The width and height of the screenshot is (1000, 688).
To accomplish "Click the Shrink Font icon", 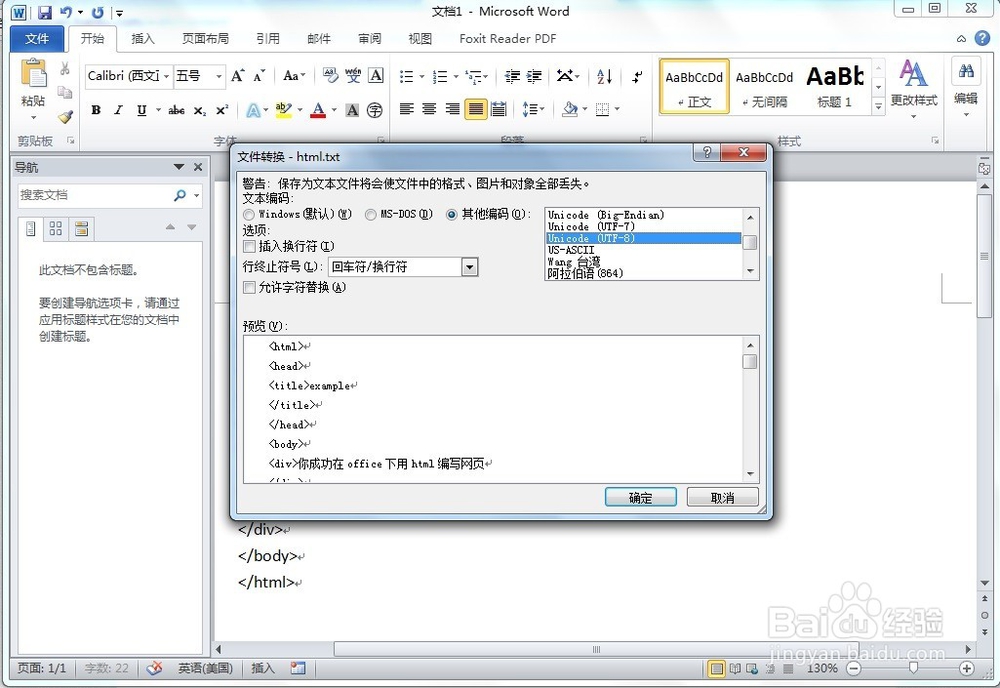I will pyautogui.click(x=258, y=76).
